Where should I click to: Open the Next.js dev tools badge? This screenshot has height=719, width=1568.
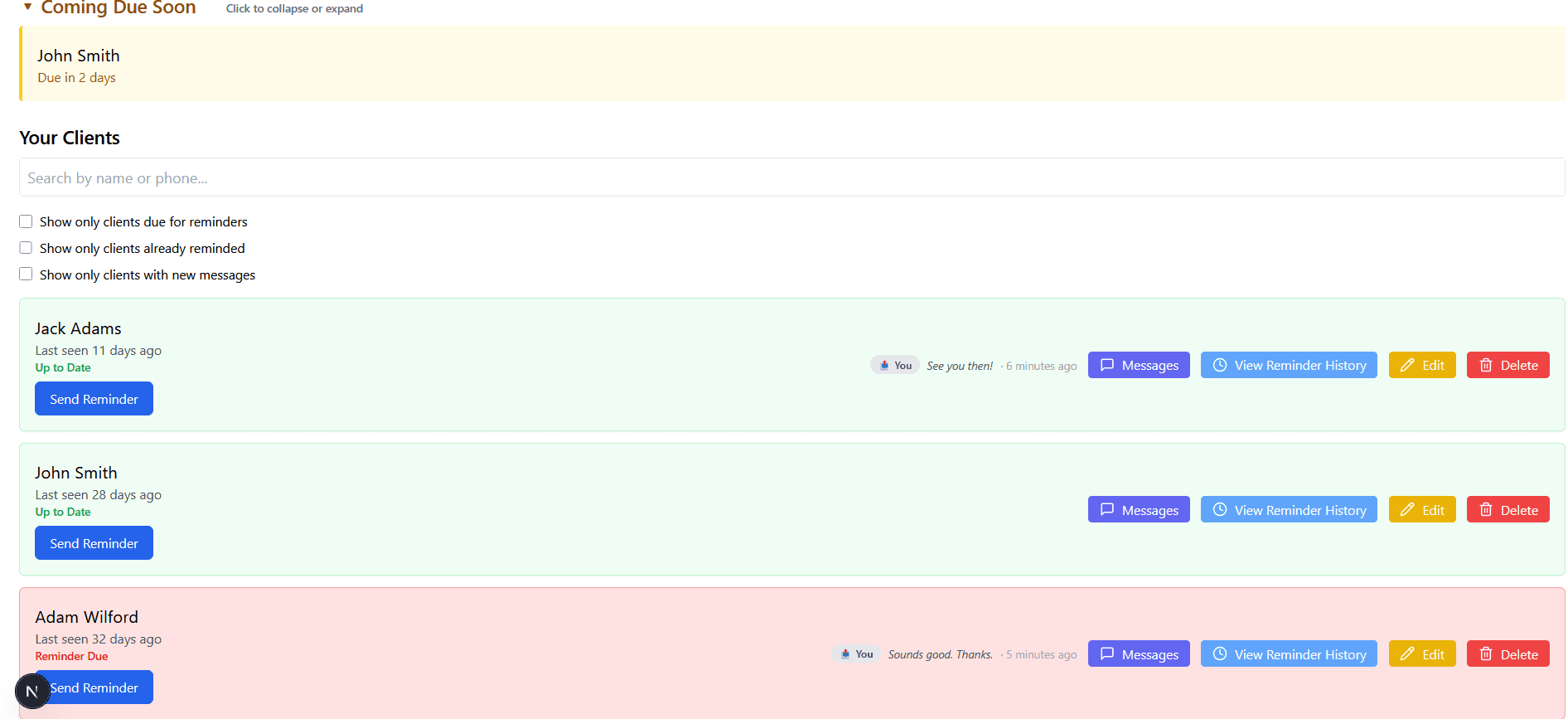click(x=32, y=691)
